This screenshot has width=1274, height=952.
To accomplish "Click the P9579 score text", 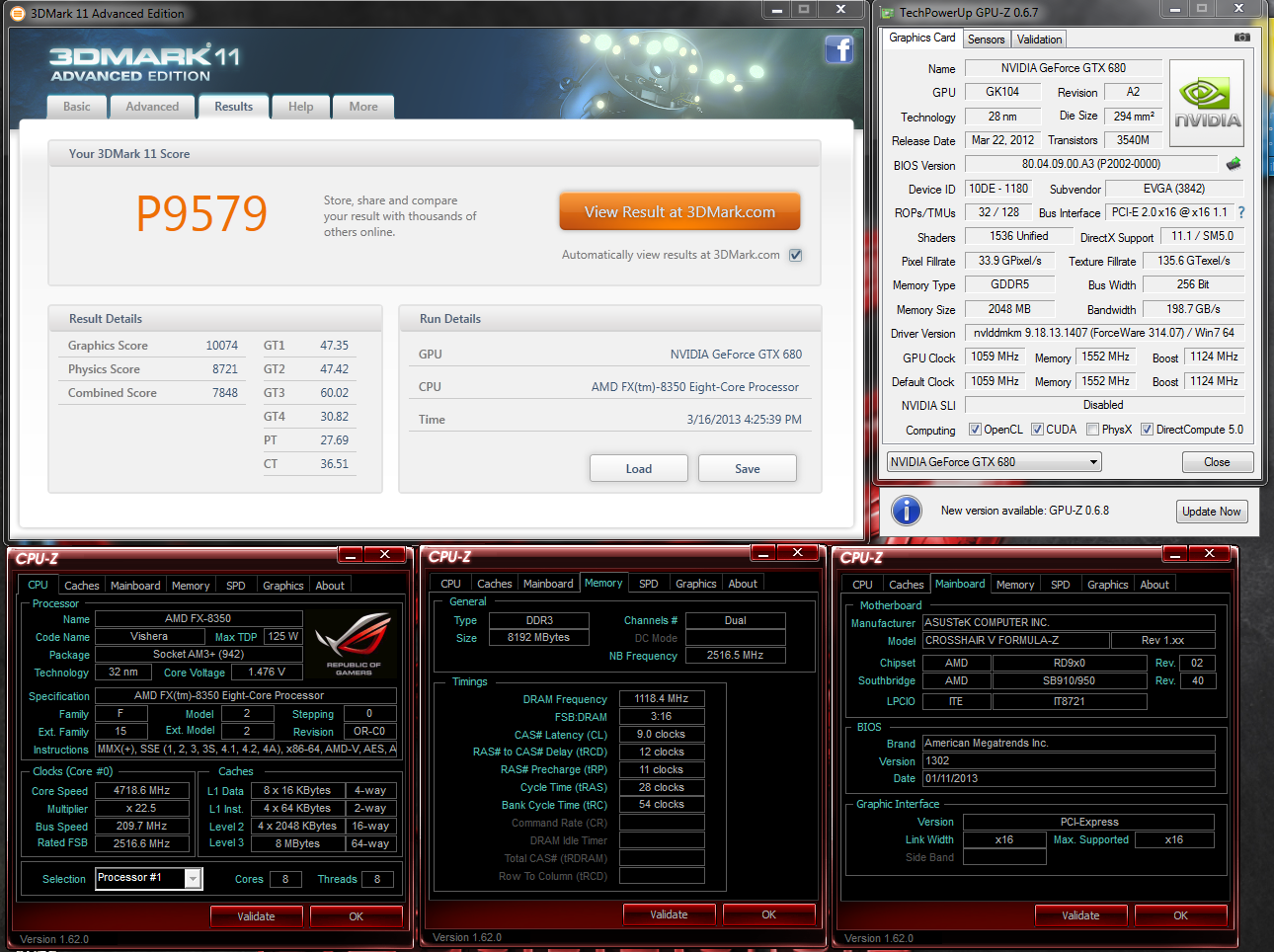I will [x=201, y=213].
